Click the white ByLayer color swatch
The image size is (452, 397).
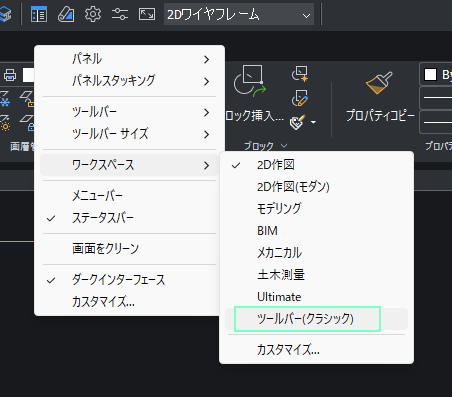click(x=430, y=74)
